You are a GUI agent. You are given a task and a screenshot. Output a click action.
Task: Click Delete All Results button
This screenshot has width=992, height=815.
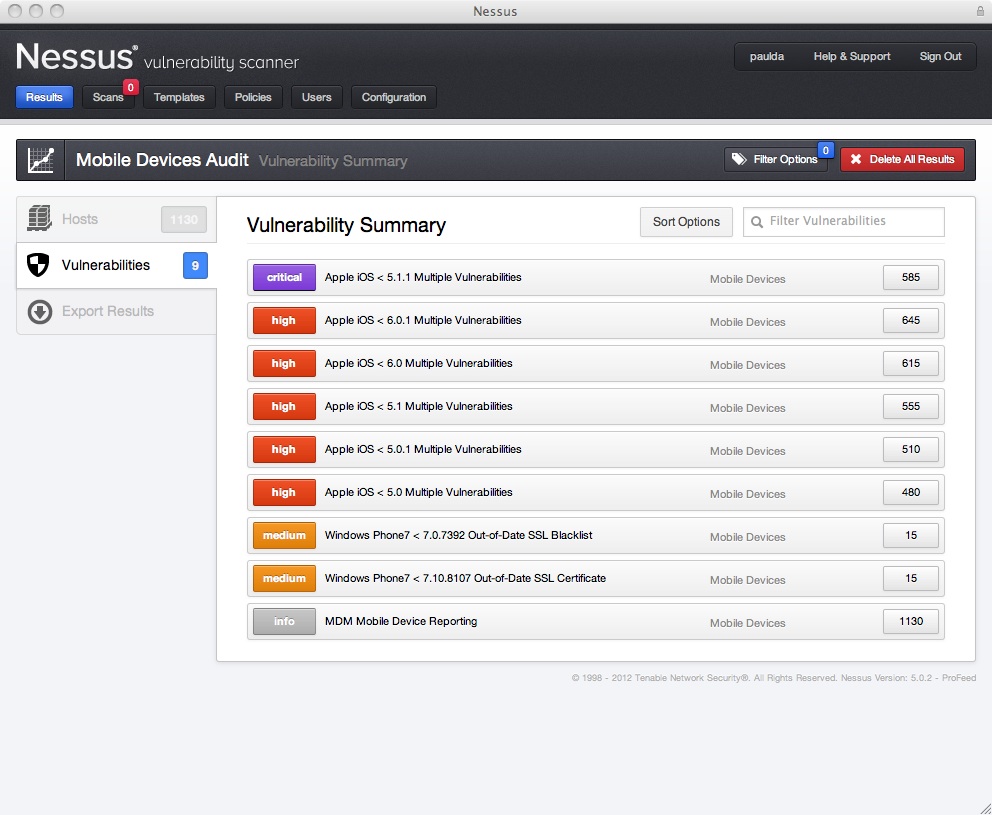[x=902, y=159]
